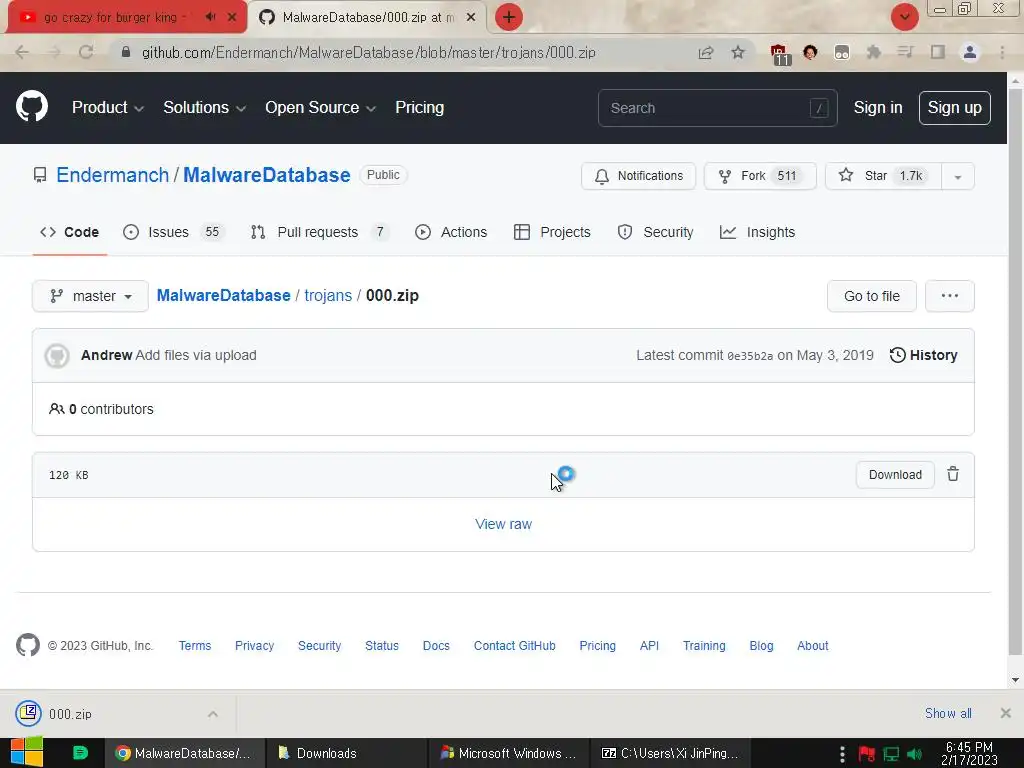The height and width of the screenshot is (768, 1024).
Task: Bookmark this page with the star icon
Action: click(738, 52)
